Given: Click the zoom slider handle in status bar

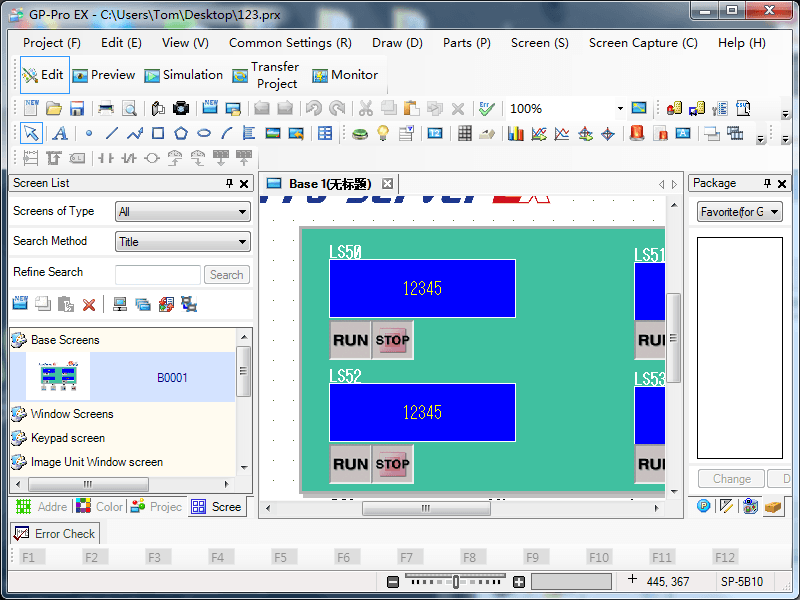Looking at the screenshot, I should click(x=456, y=581).
